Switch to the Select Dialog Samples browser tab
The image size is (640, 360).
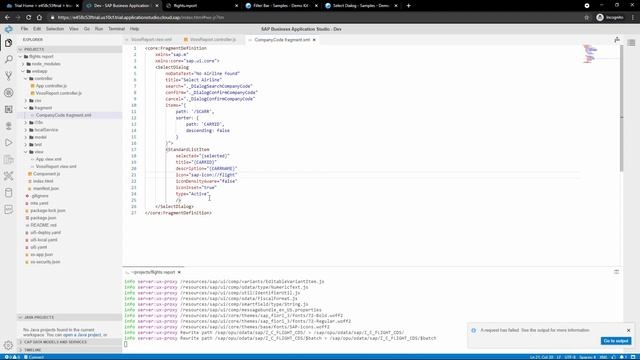[x=361, y=6]
